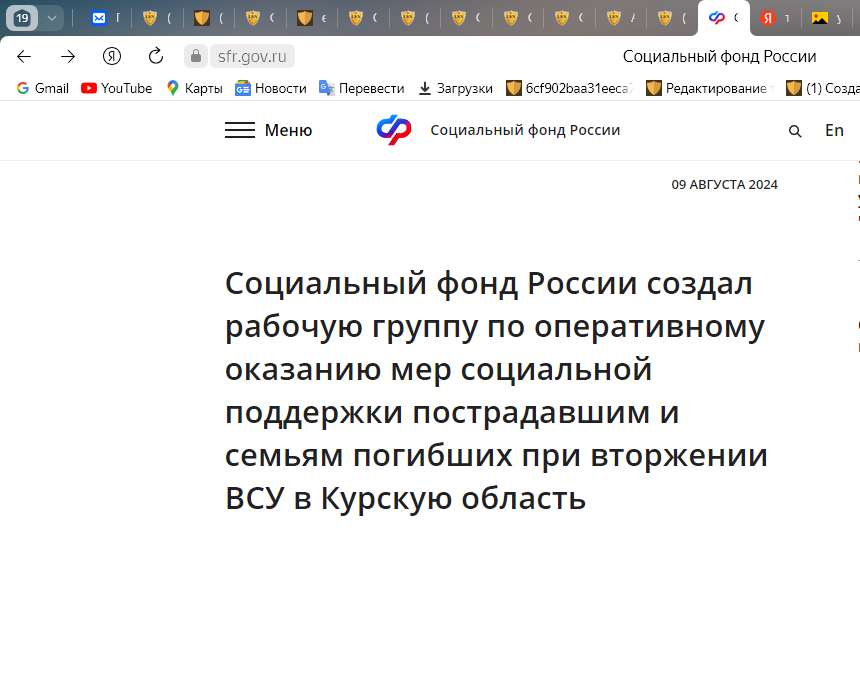Open the Новости bookmark
Image resolution: width=860 pixels, height=684 pixels.
271,88
